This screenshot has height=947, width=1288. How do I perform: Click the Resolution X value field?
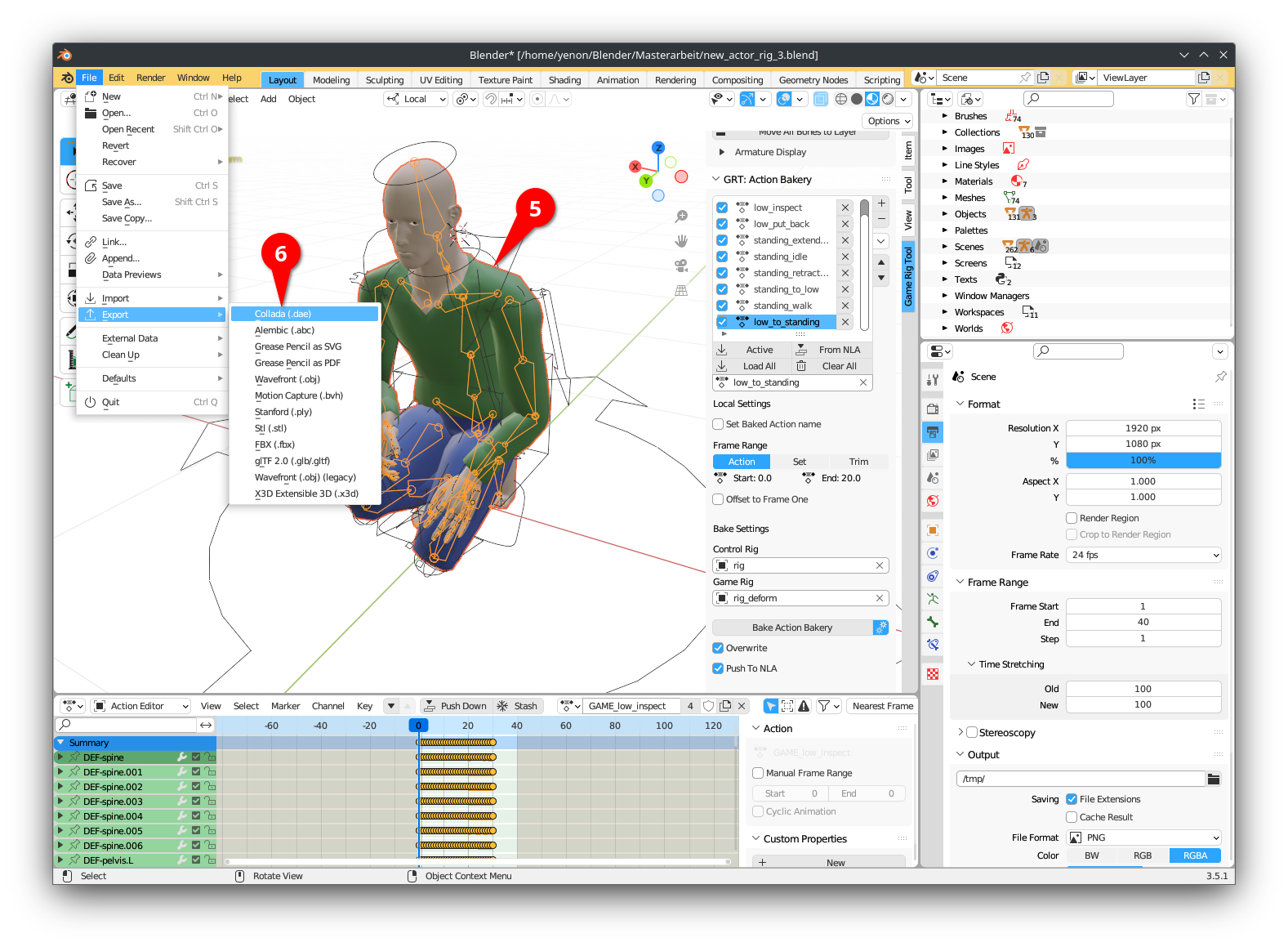pos(1143,428)
